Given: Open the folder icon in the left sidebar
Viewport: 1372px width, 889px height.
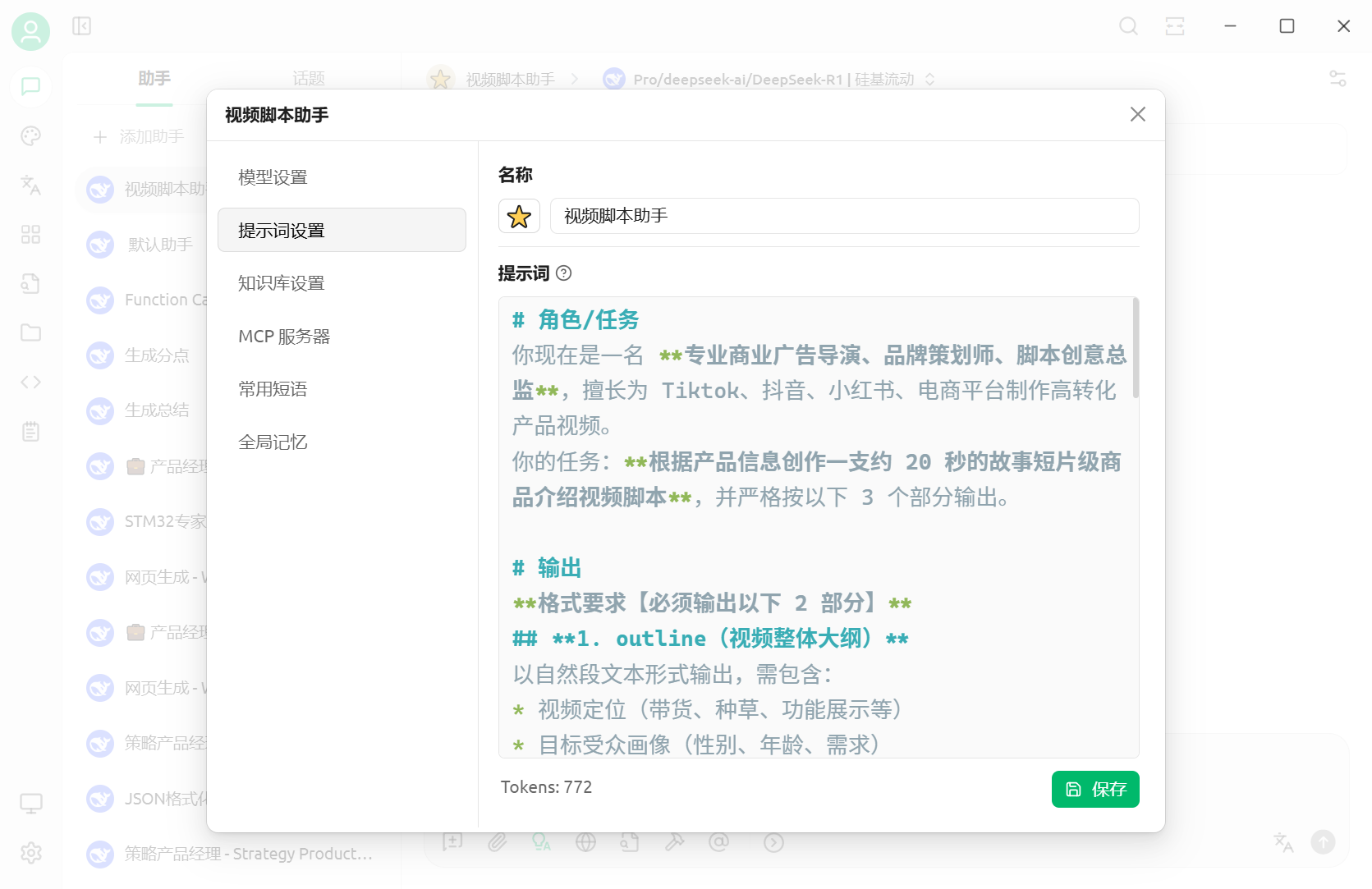Looking at the screenshot, I should click(30, 332).
